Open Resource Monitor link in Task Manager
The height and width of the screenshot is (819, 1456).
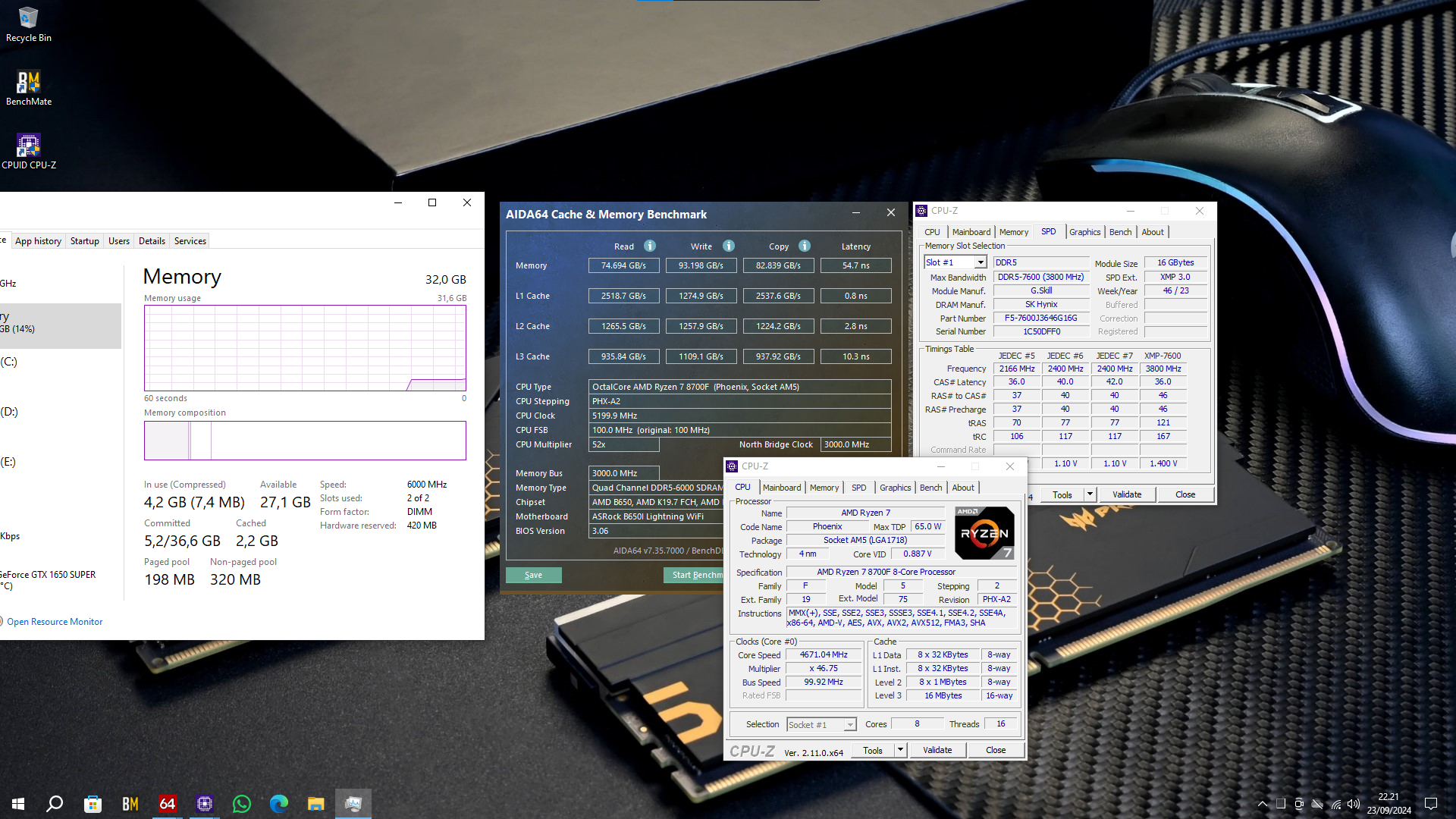point(55,622)
